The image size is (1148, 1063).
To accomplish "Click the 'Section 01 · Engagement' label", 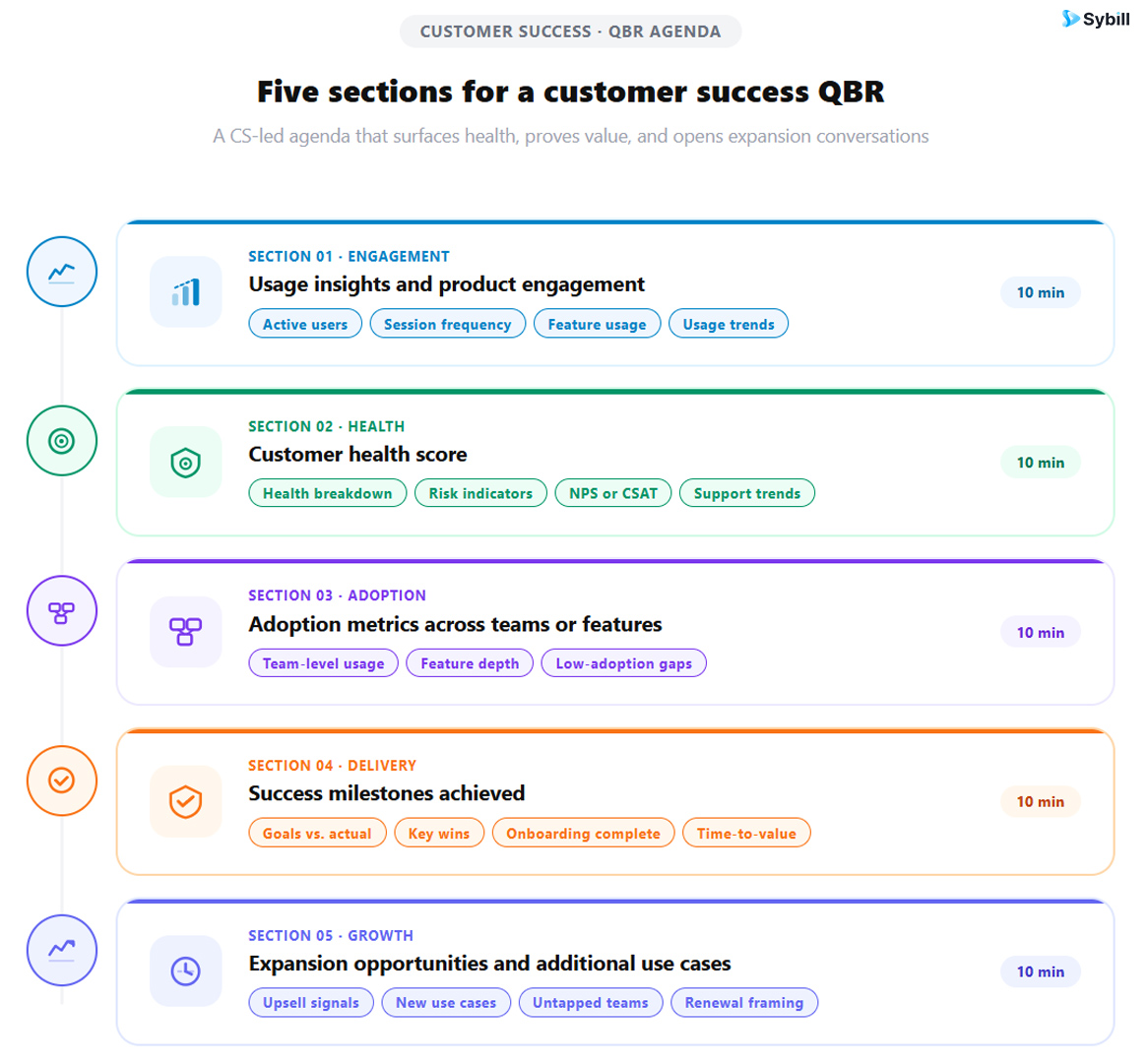I will point(349,256).
